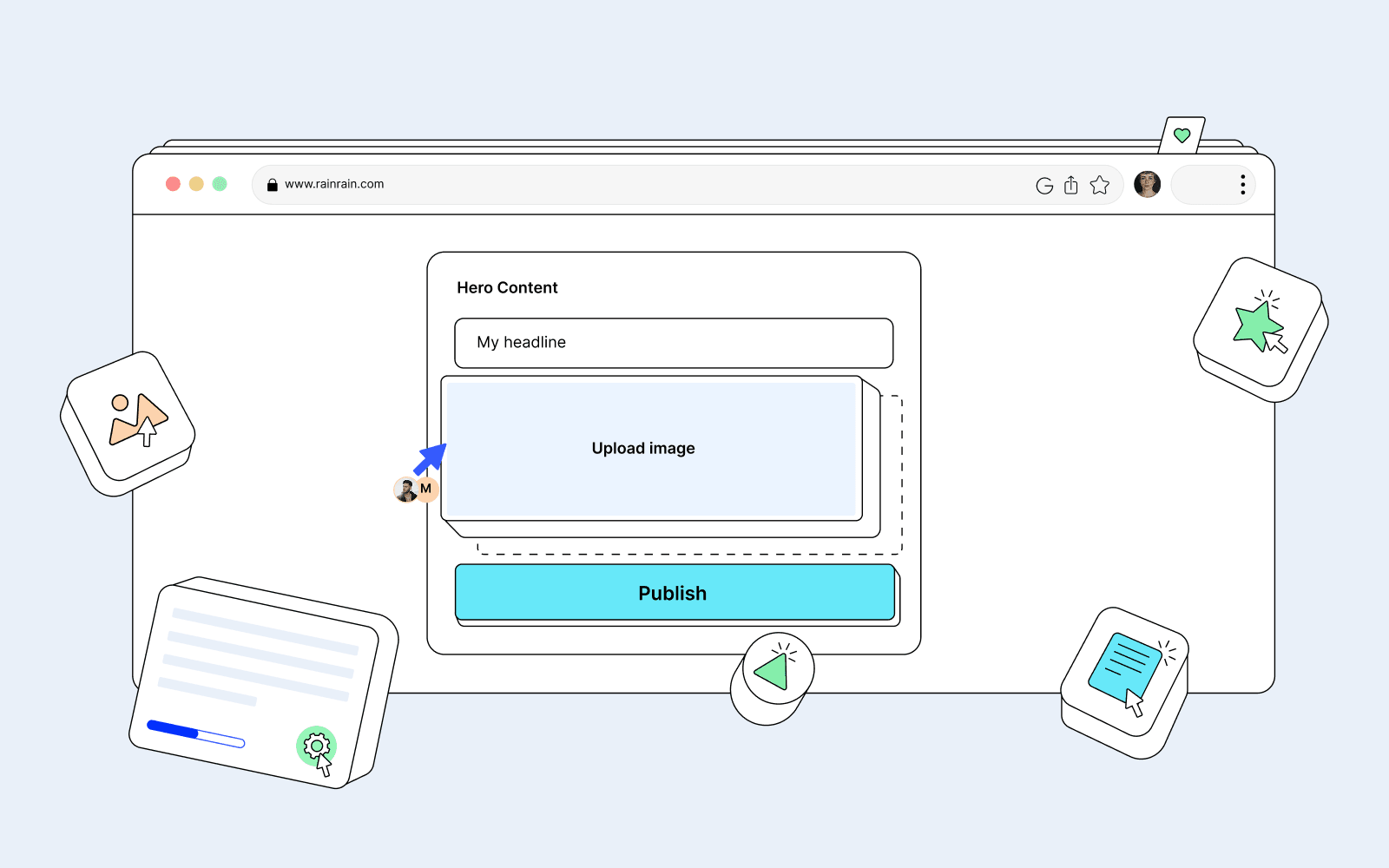Click the Hero Content heading
The width and height of the screenshot is (1389, 868).
507,288
